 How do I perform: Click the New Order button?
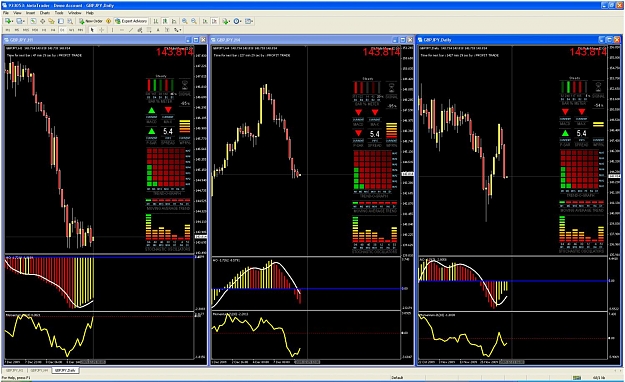[x=91, y=21]
